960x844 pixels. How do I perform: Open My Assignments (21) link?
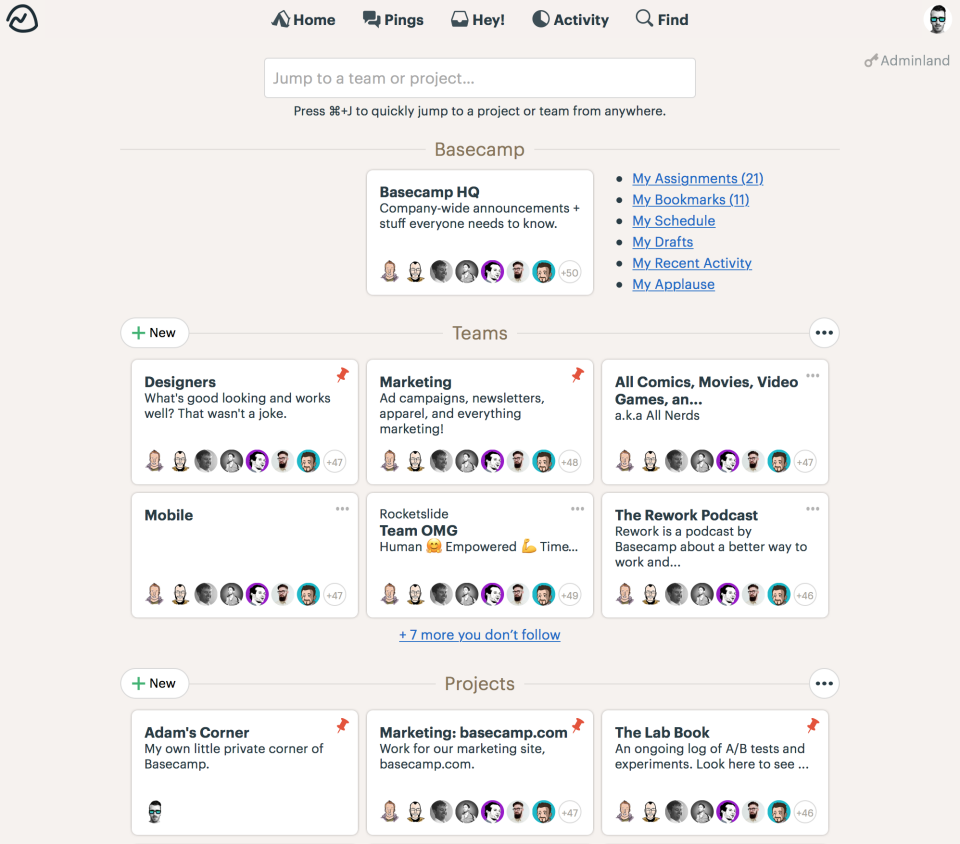click(x=697, y=179)
